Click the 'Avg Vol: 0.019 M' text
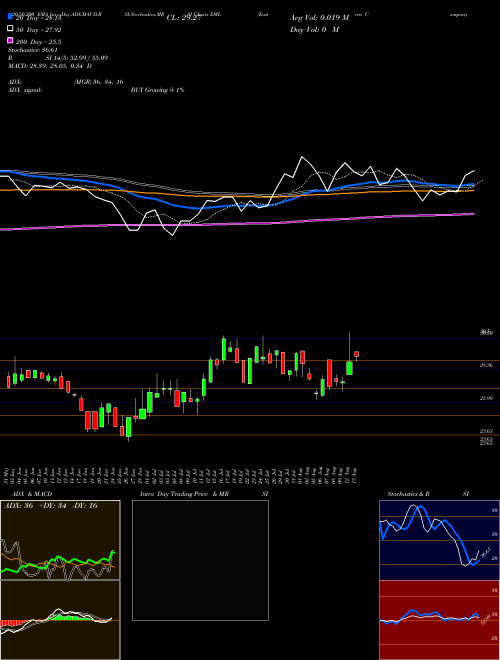 point(319,18)
